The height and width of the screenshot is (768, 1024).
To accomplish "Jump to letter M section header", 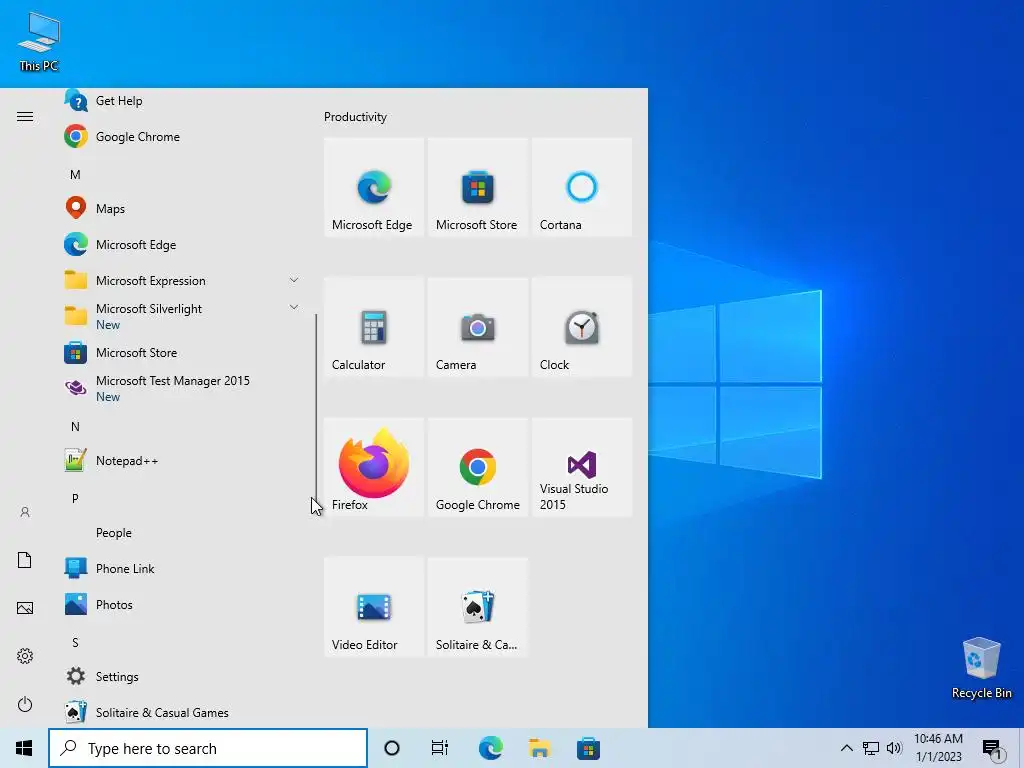I will (x=75, y=174).
